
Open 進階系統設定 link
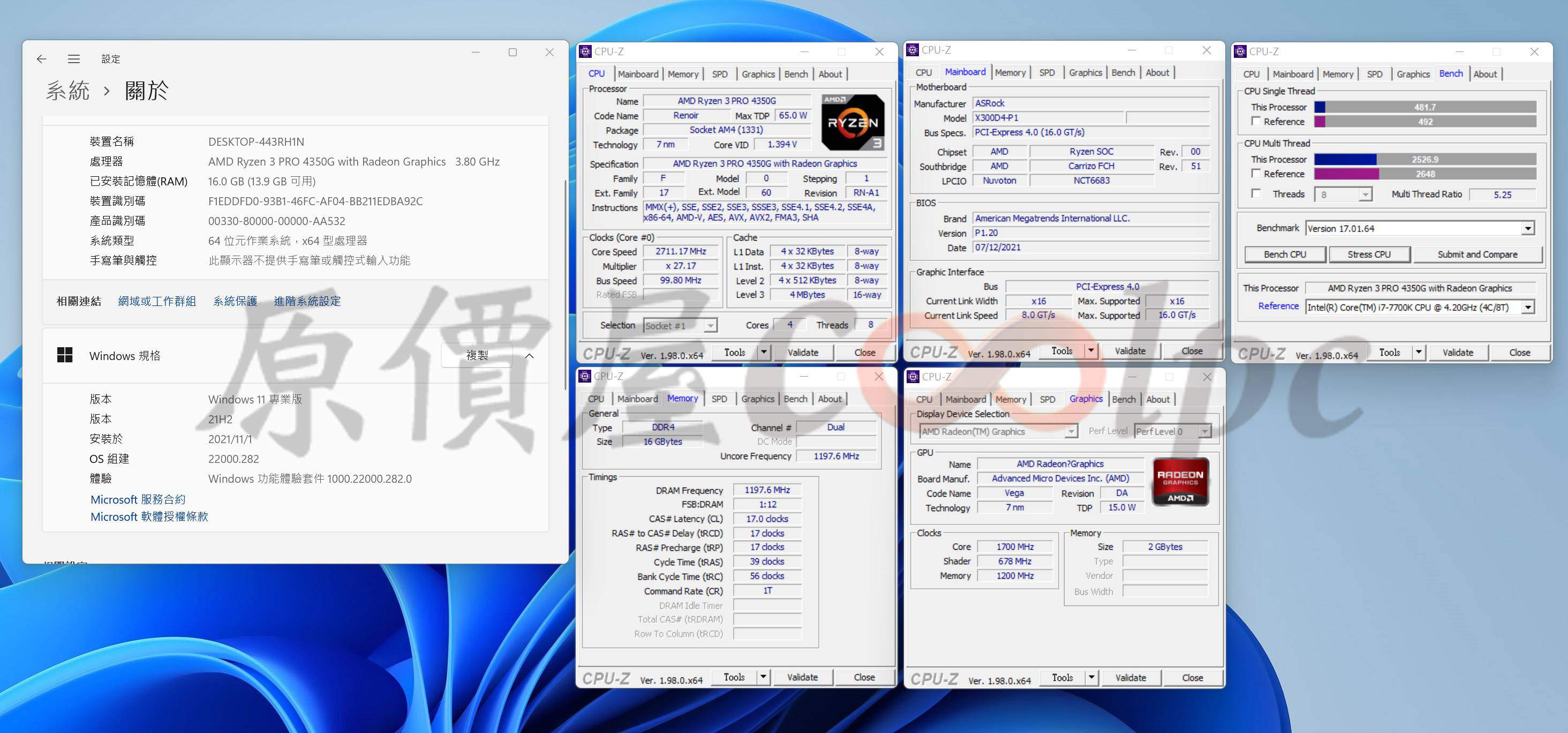[307, 301]
